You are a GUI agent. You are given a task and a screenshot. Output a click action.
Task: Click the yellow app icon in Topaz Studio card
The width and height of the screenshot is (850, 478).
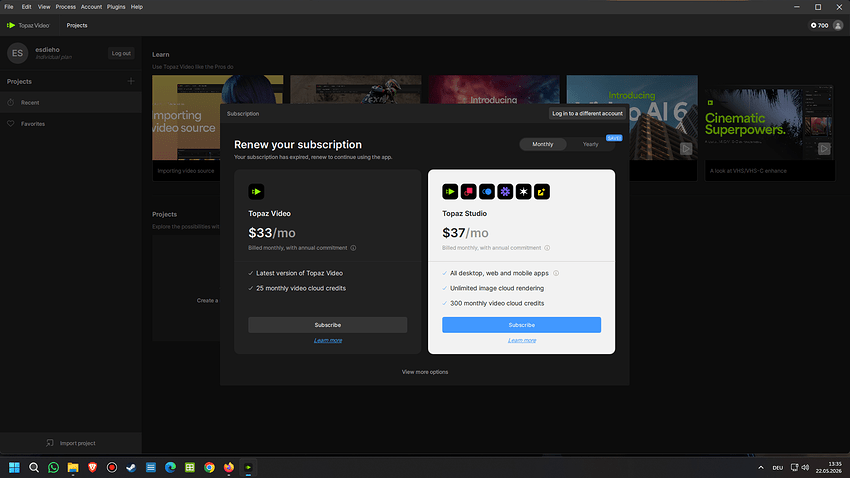tap(542, 191)
